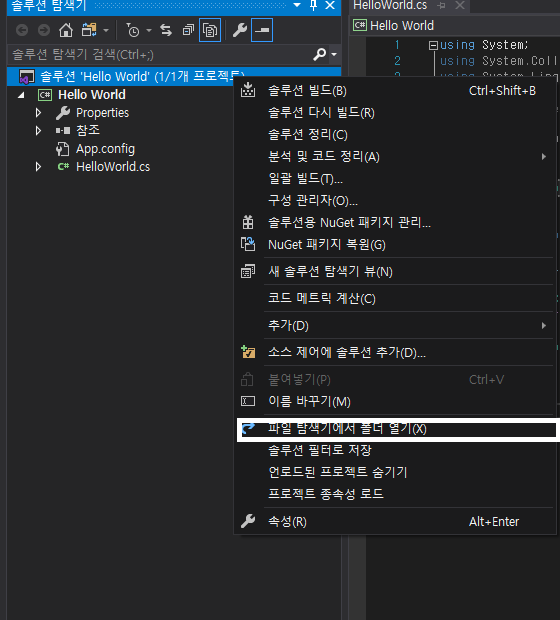Image resolution: width=560 pixels, height=620 pixels.
Task: Open dropdown arrow next to switch views icon
Action: pyautogui.click(x=106, y=30)
